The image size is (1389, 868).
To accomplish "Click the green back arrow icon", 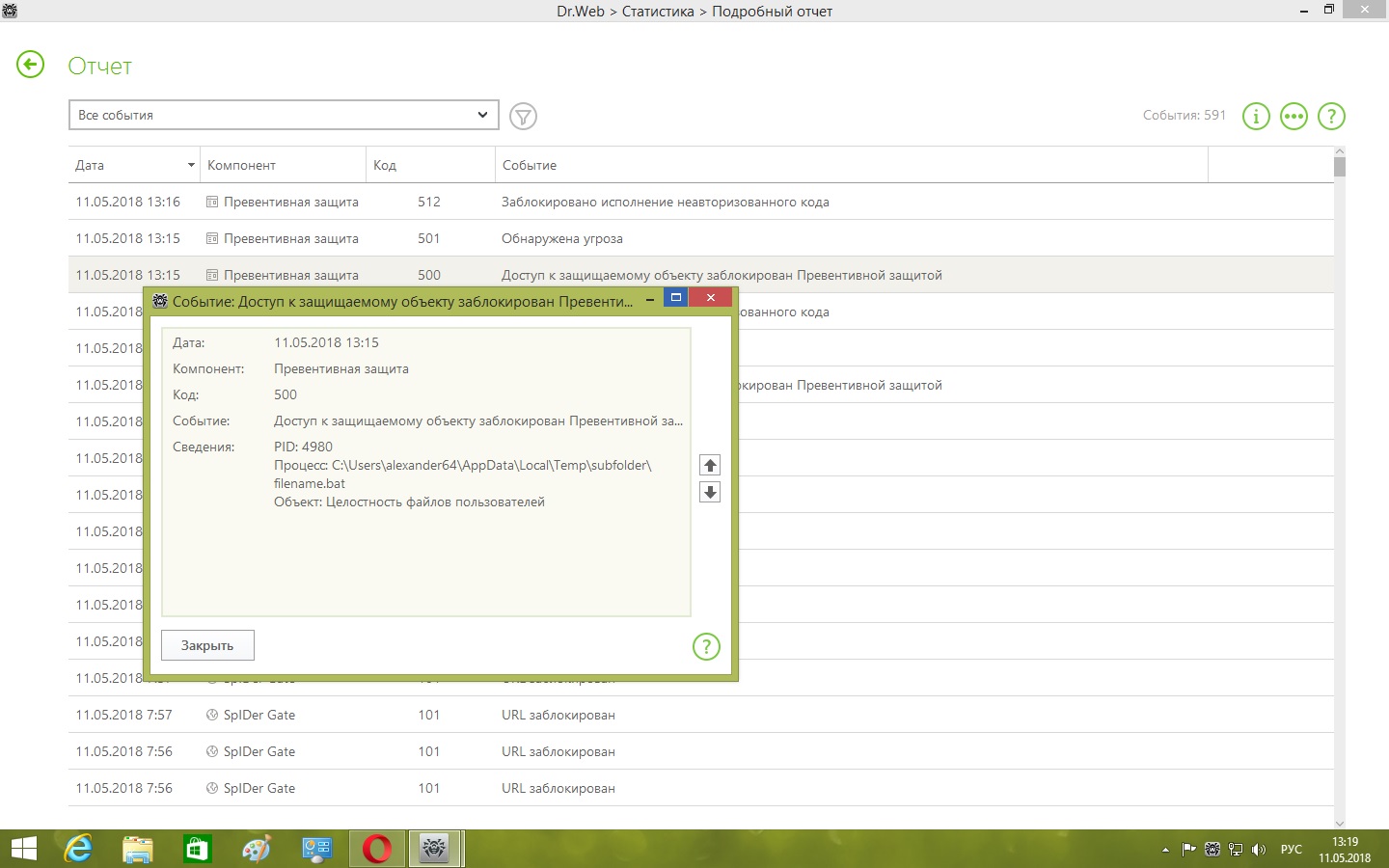I will [31, 65].
